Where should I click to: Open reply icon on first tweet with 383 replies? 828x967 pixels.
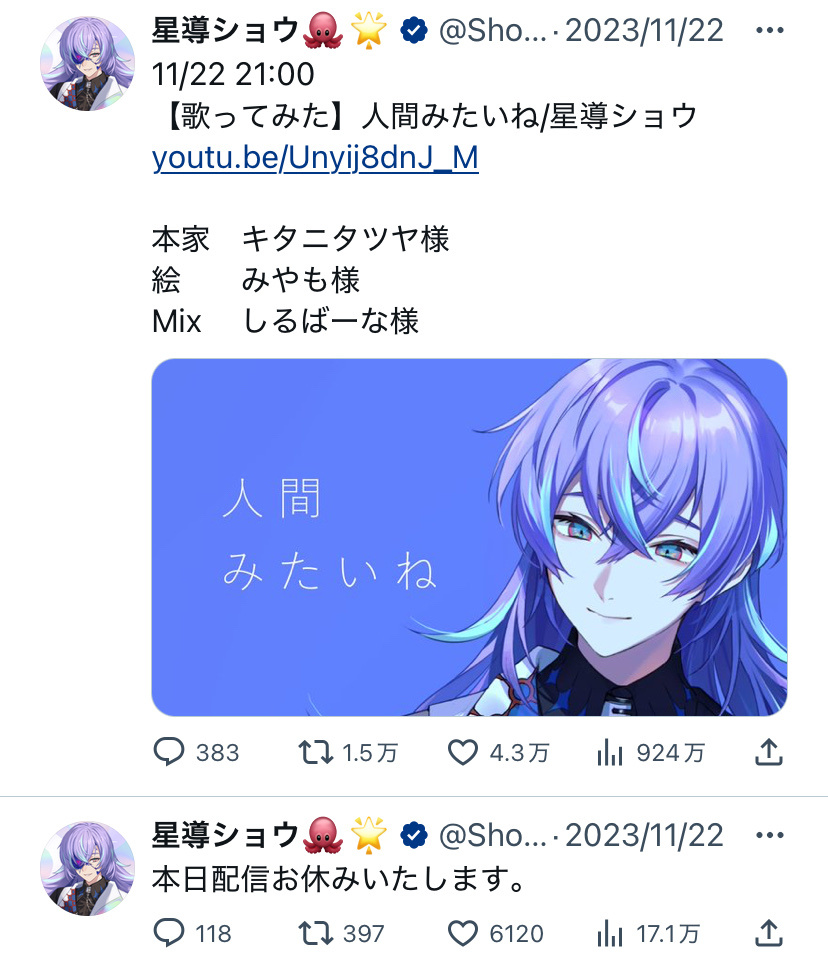168,752
